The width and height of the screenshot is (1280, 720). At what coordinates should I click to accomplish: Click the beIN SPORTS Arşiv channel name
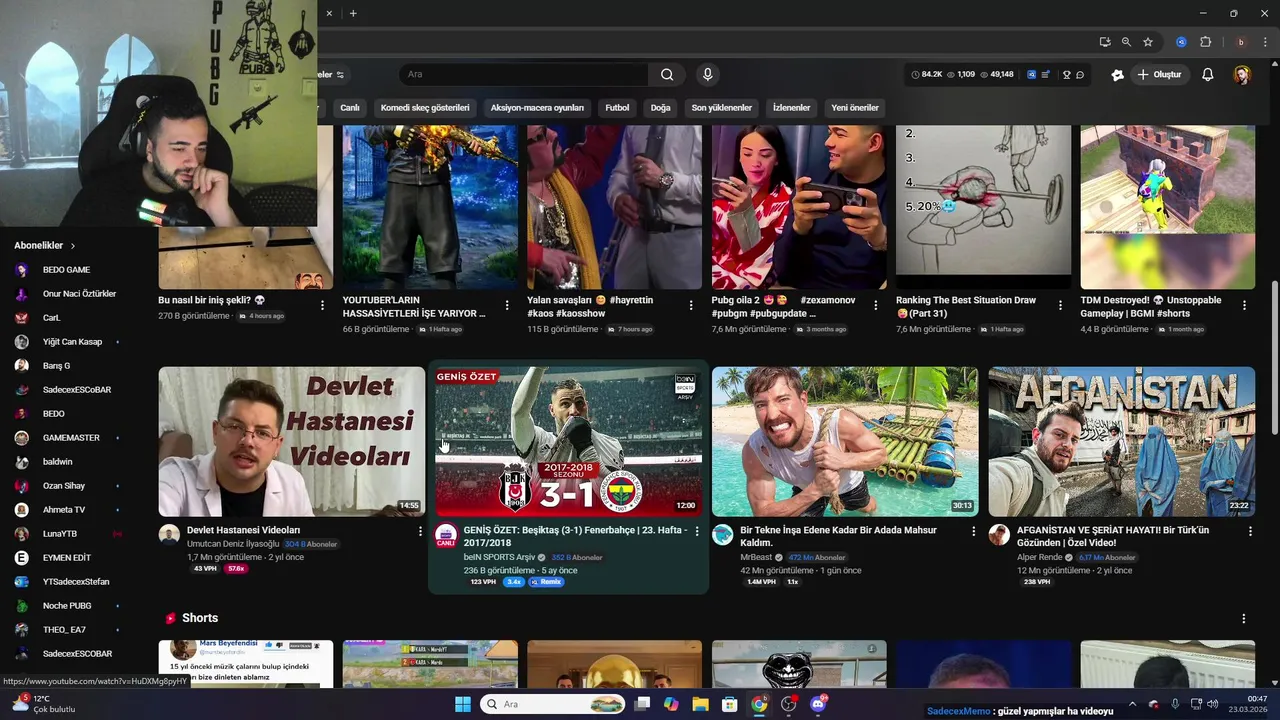coord(499,557)
